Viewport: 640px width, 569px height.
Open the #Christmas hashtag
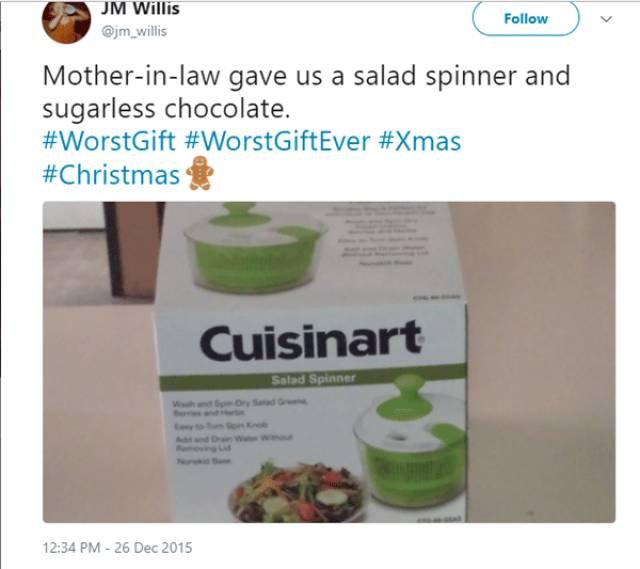(111, 175)
